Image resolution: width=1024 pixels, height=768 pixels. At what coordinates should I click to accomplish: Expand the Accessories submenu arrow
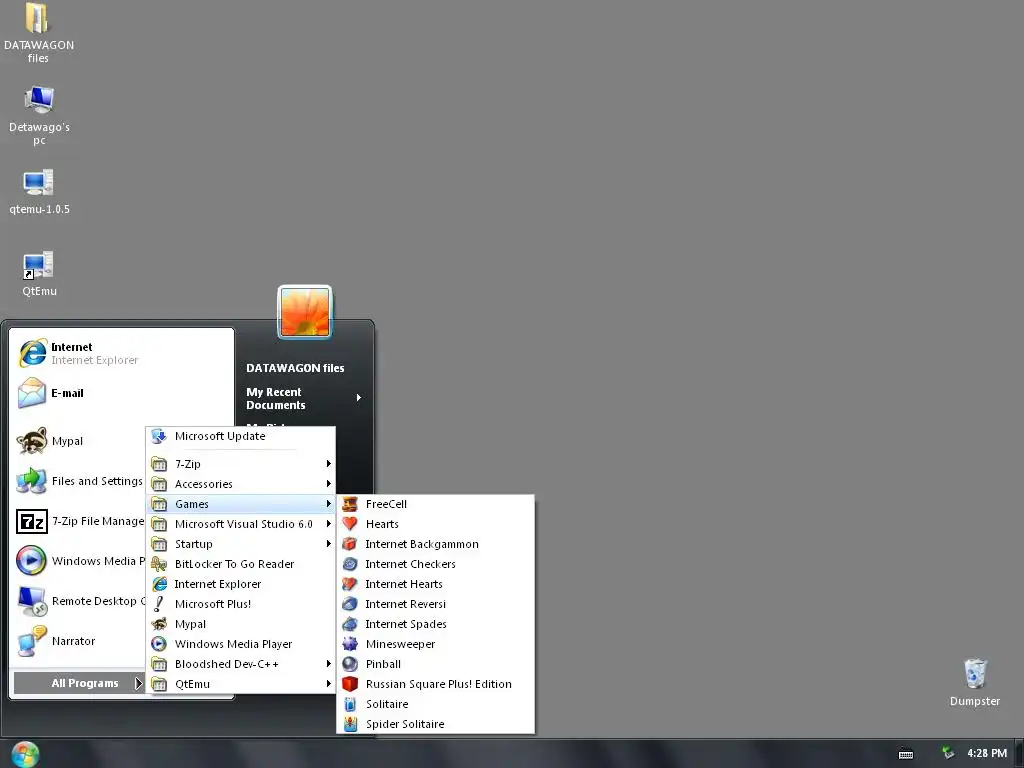[x=328, y=484]
